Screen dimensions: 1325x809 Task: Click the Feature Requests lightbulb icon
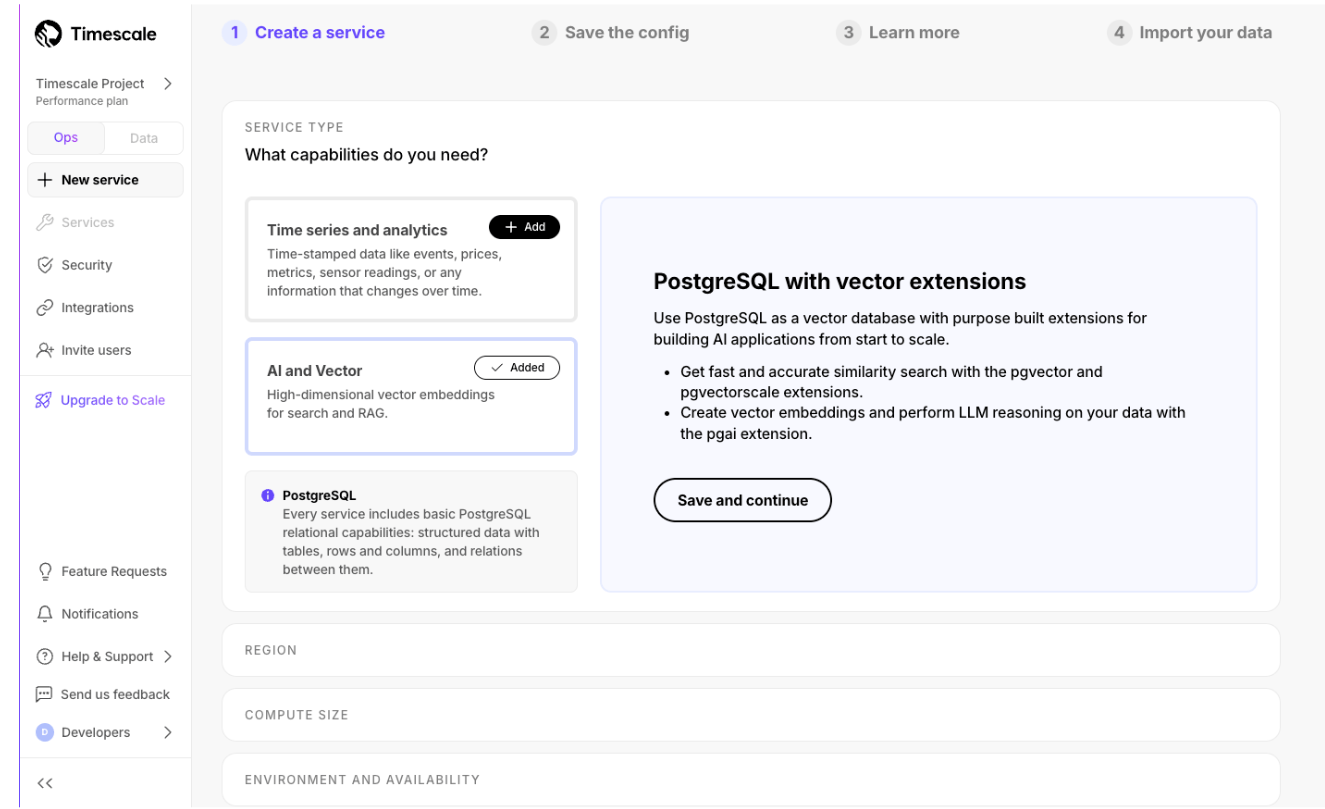(44, 571)
